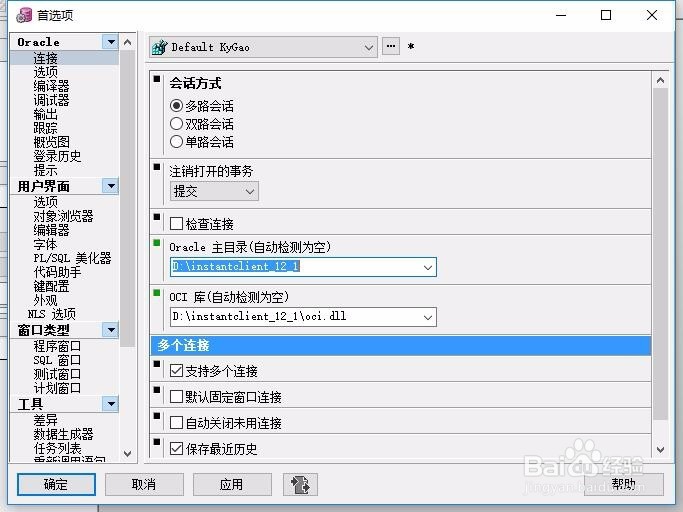Open the 编译器 preferences page

point(51,86)
